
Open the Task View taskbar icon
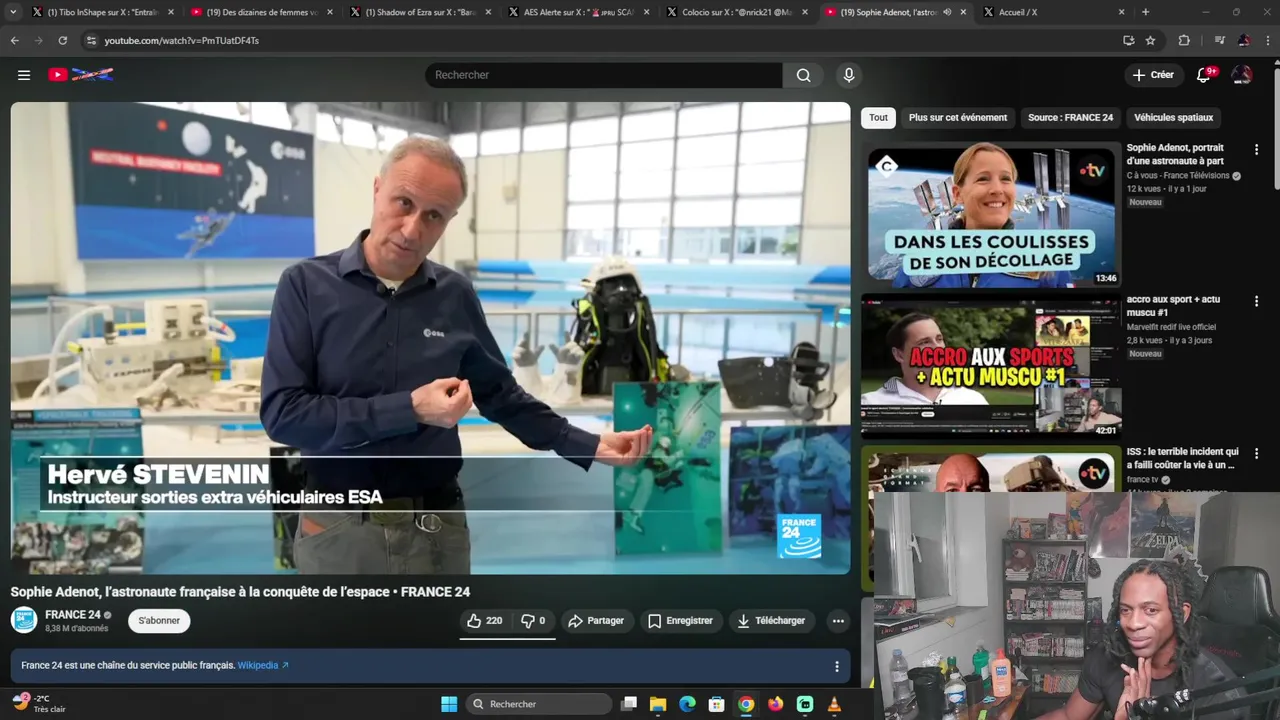point(629,704)
